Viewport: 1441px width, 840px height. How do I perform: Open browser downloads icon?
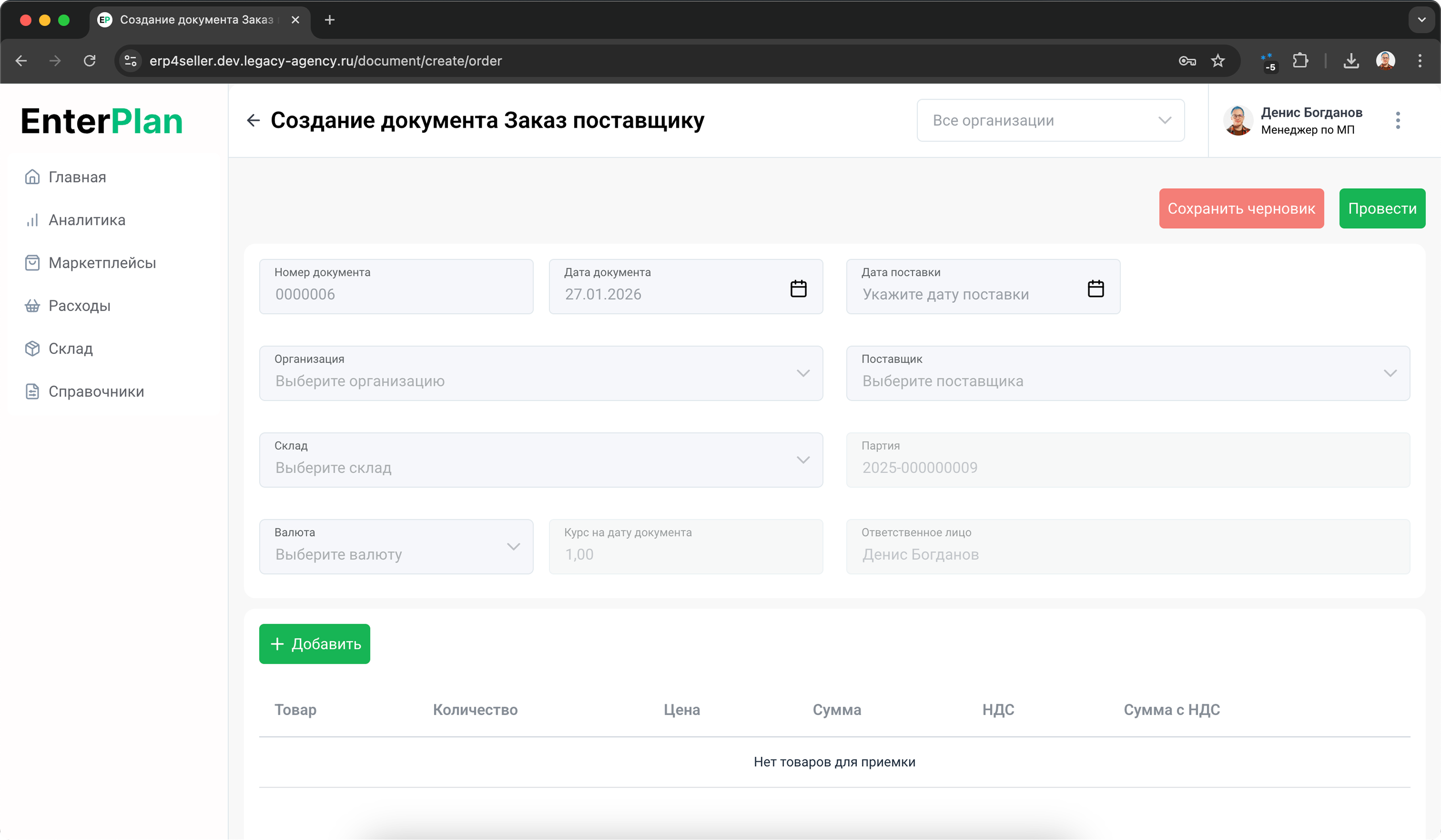click(1350, 61)
